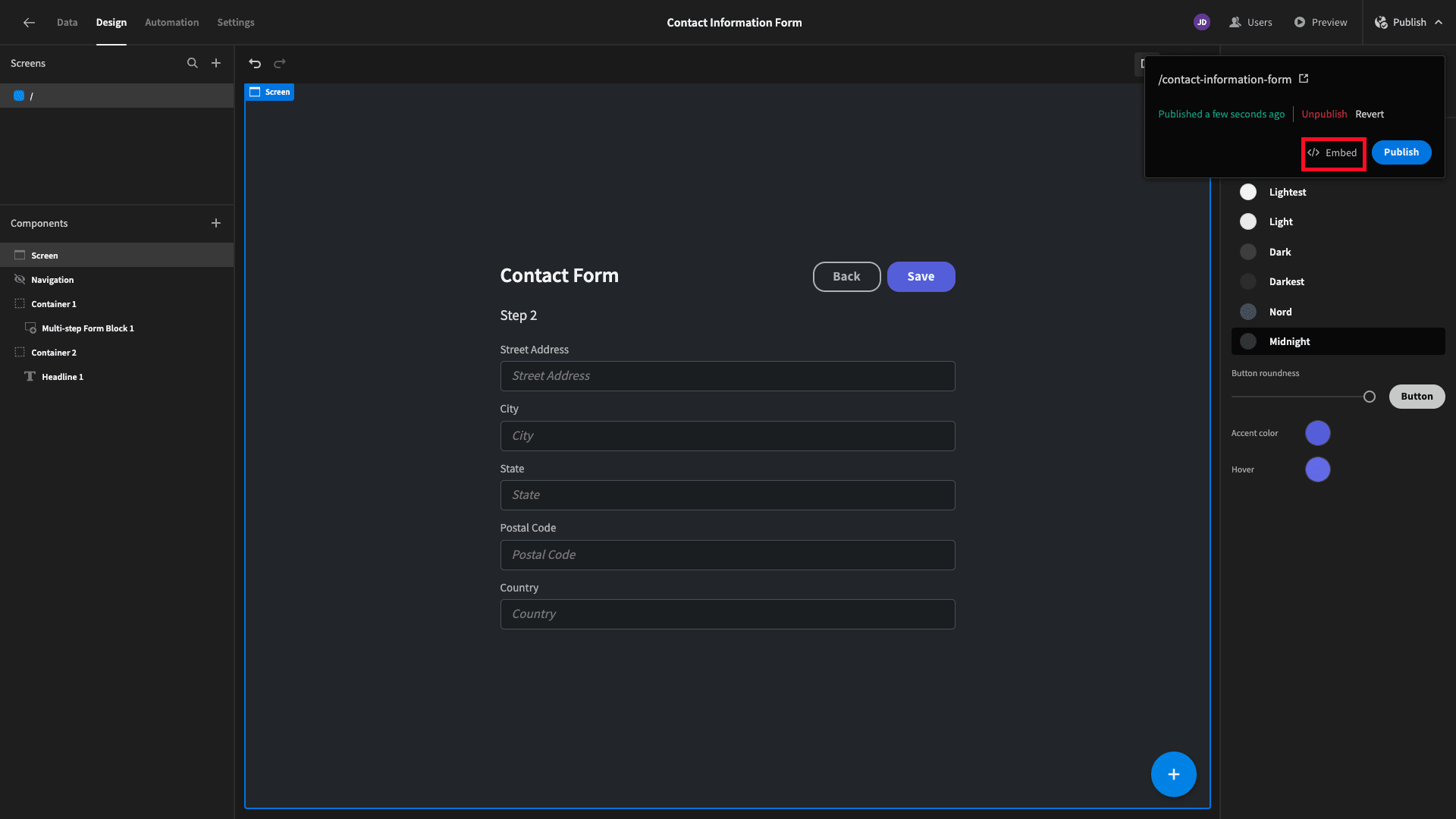Click the back arrow icon in top bar
The image size is (1456, 819).
click(x=29, y=23)
